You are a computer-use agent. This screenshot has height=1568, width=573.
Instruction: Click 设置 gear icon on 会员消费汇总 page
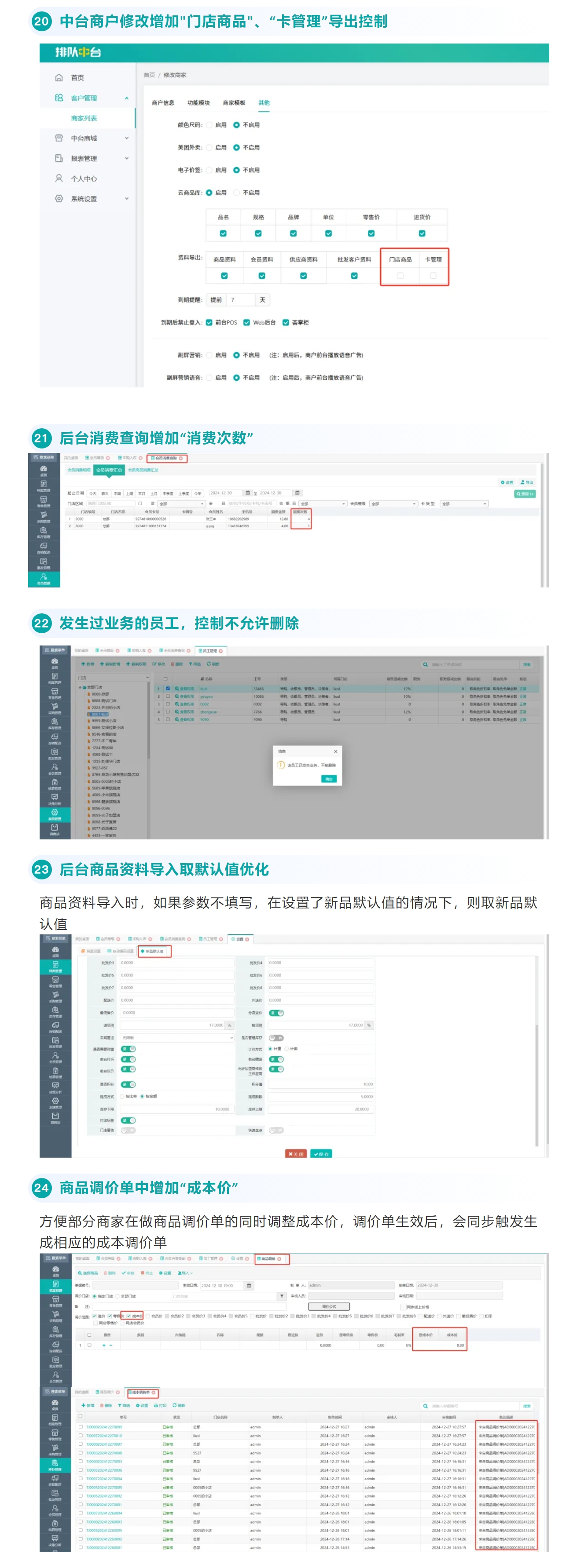point(502,482)
